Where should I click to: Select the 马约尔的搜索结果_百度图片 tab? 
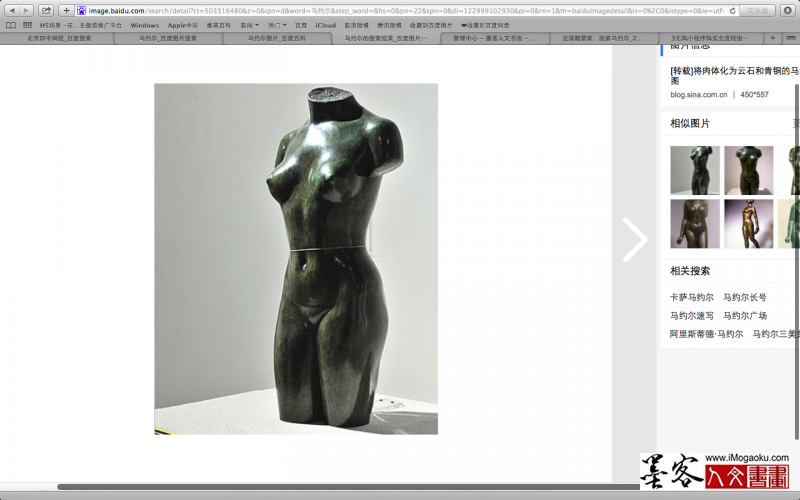pyautogui.click(x=385, y=38)
